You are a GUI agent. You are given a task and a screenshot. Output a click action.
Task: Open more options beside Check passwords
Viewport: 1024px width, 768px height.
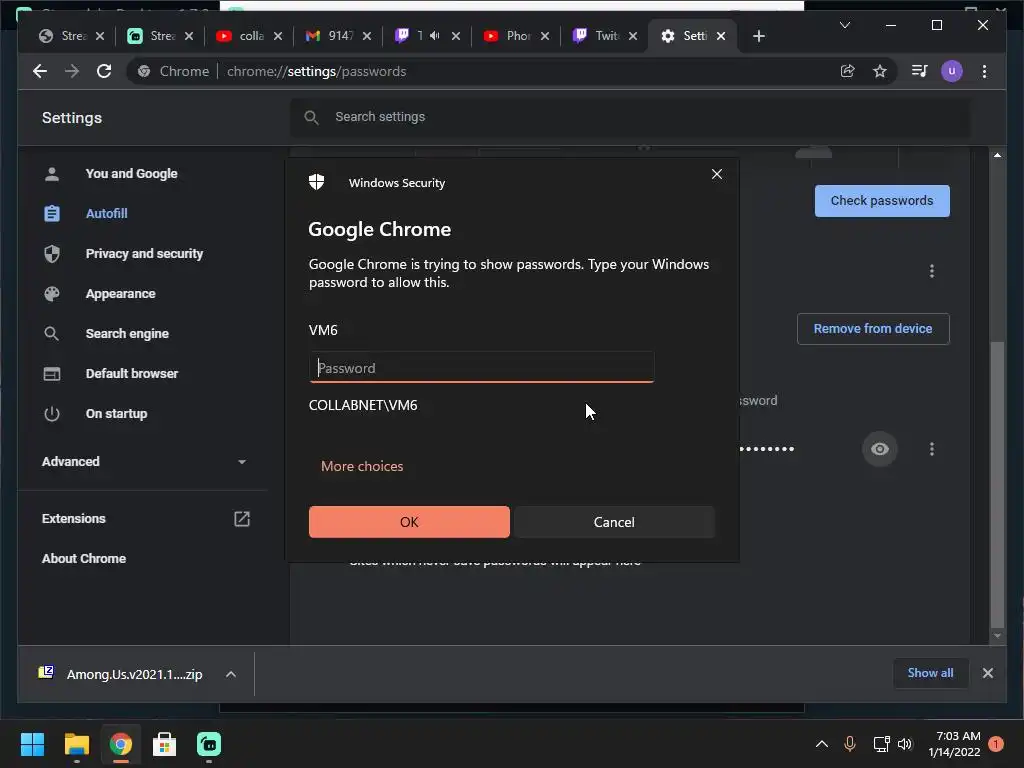point(931,271)
